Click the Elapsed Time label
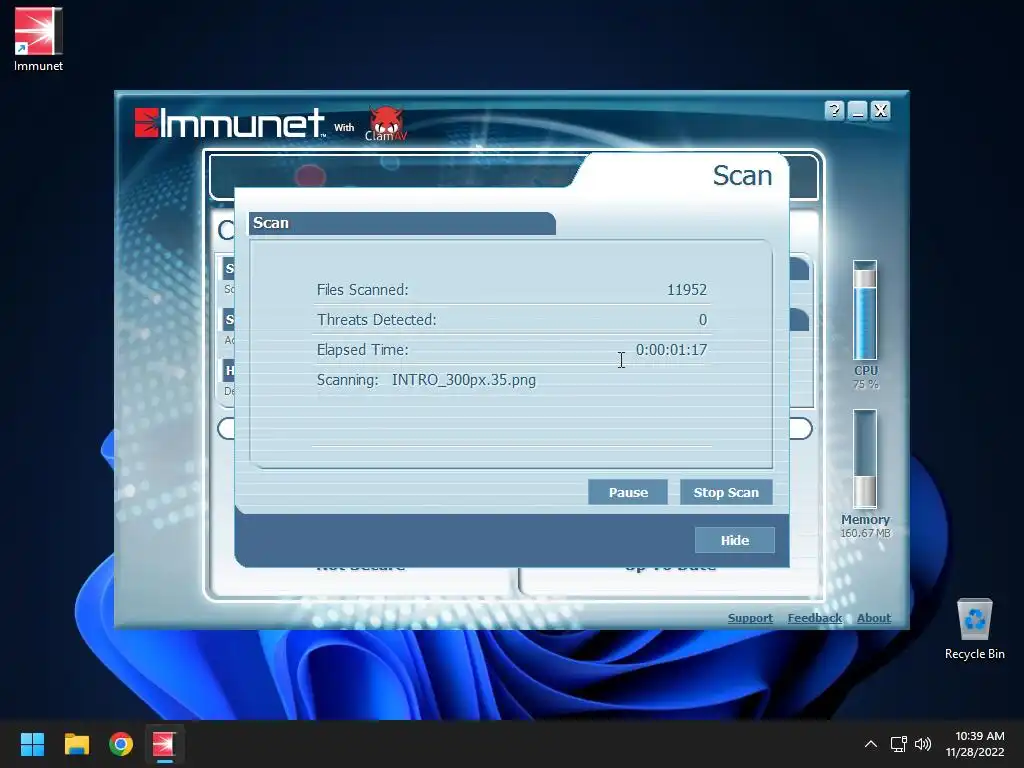This screenshot has height=768, width=1024. pos(362,350)
